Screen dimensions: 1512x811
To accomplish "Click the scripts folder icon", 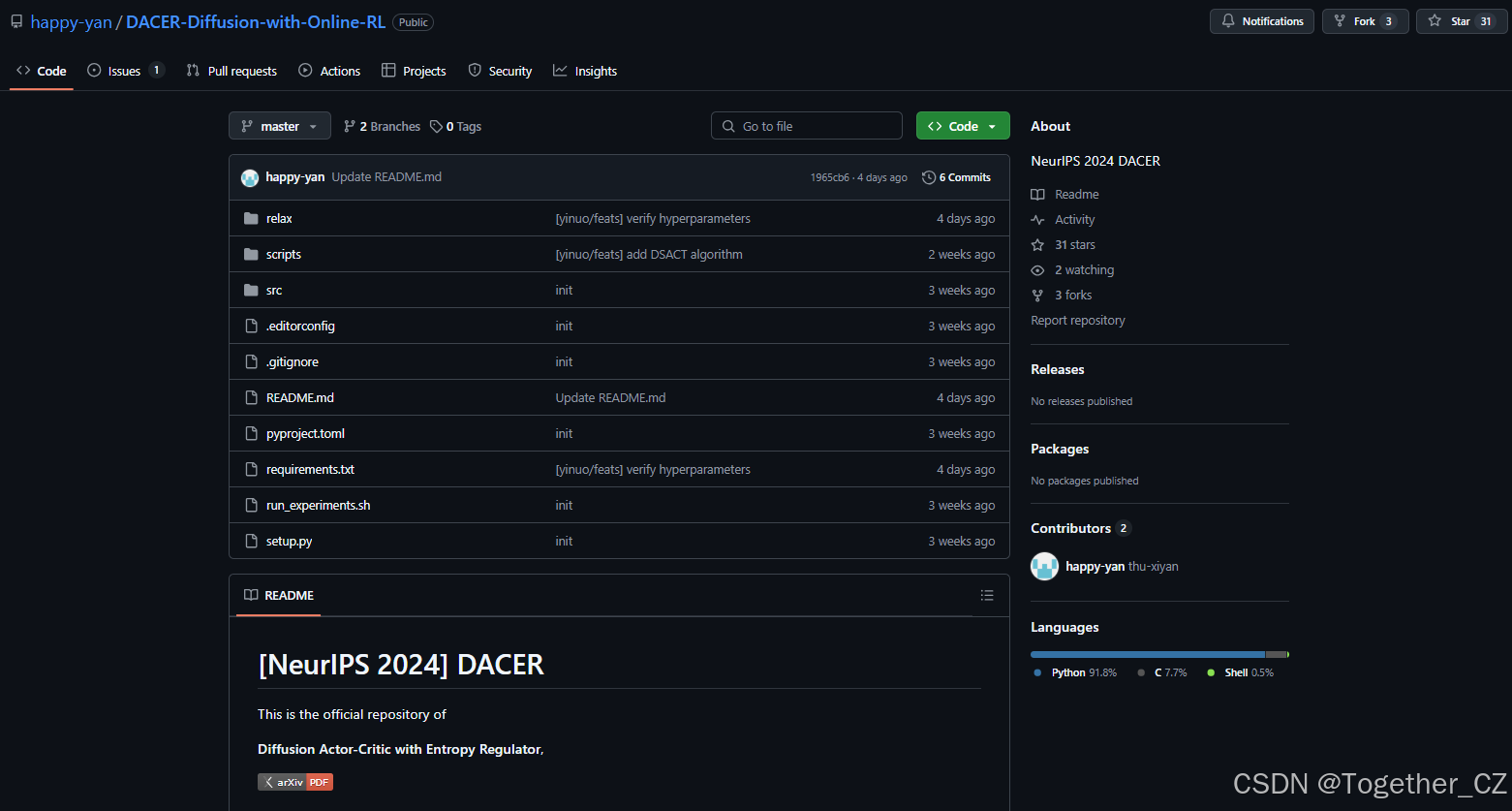I will tap(251, 254).
